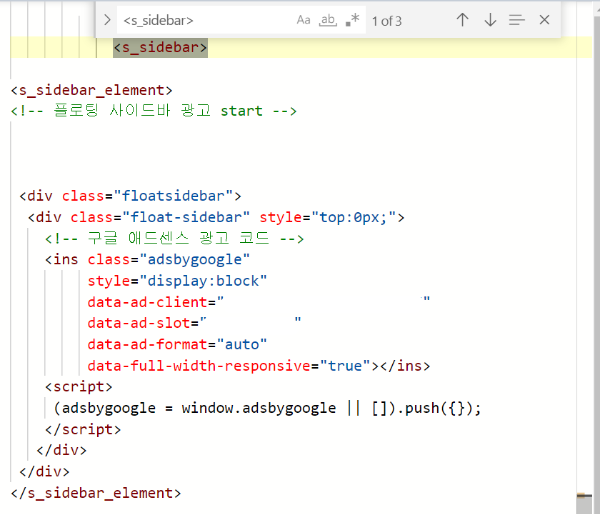The image size is (600, 514).
Task: Click the ins class="adsbygoogle" line
Action: click(x=147, y=259)
